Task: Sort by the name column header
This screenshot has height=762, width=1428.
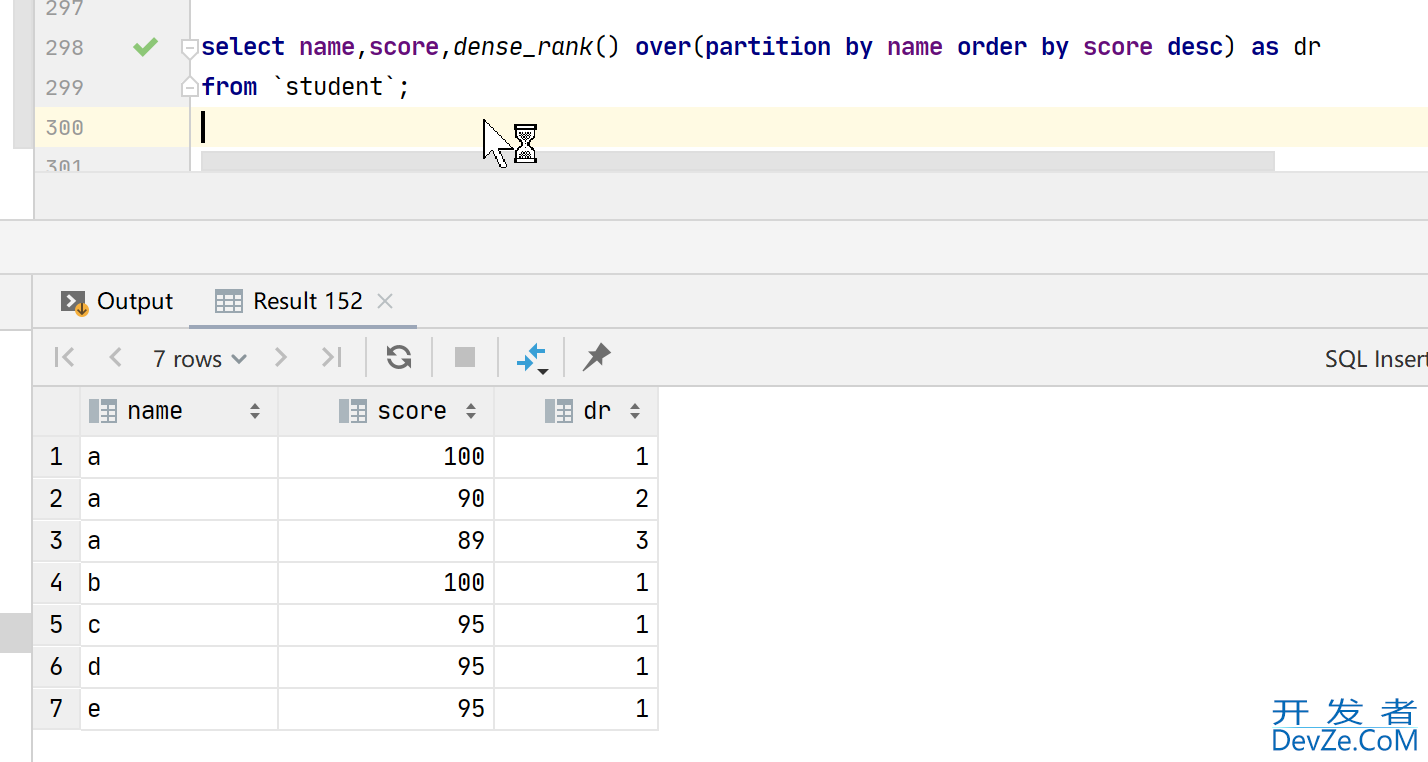Action: [x=179, y=411]
